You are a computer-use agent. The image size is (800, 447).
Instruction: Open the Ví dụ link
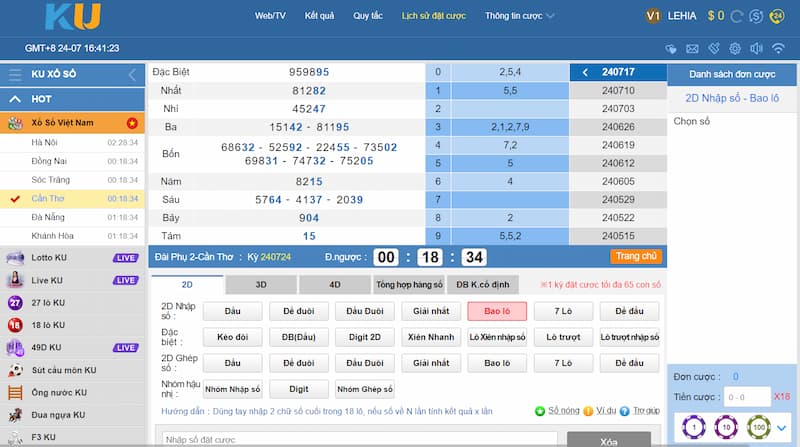[x=606, y=411]
